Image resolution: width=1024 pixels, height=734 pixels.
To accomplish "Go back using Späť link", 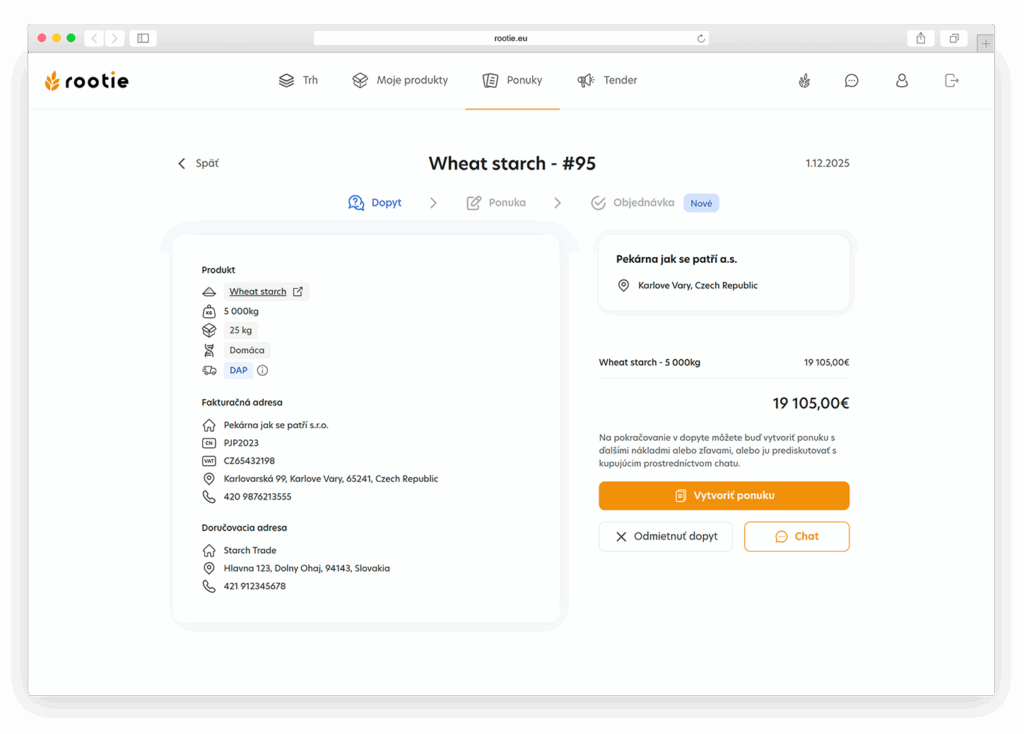I will coord(198,163).
